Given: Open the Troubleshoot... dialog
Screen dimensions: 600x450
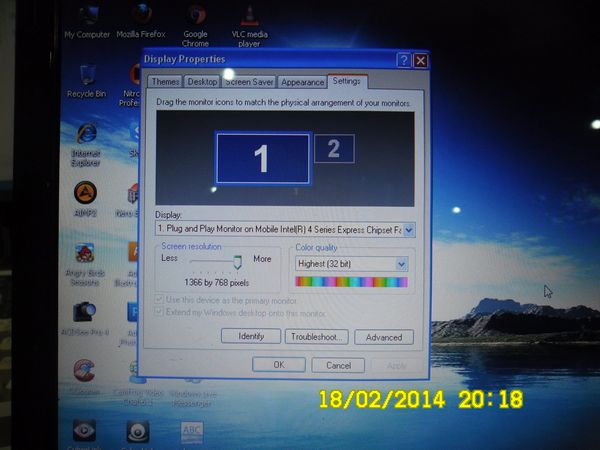Looking at the screenshot, I should tap(316, 337).
